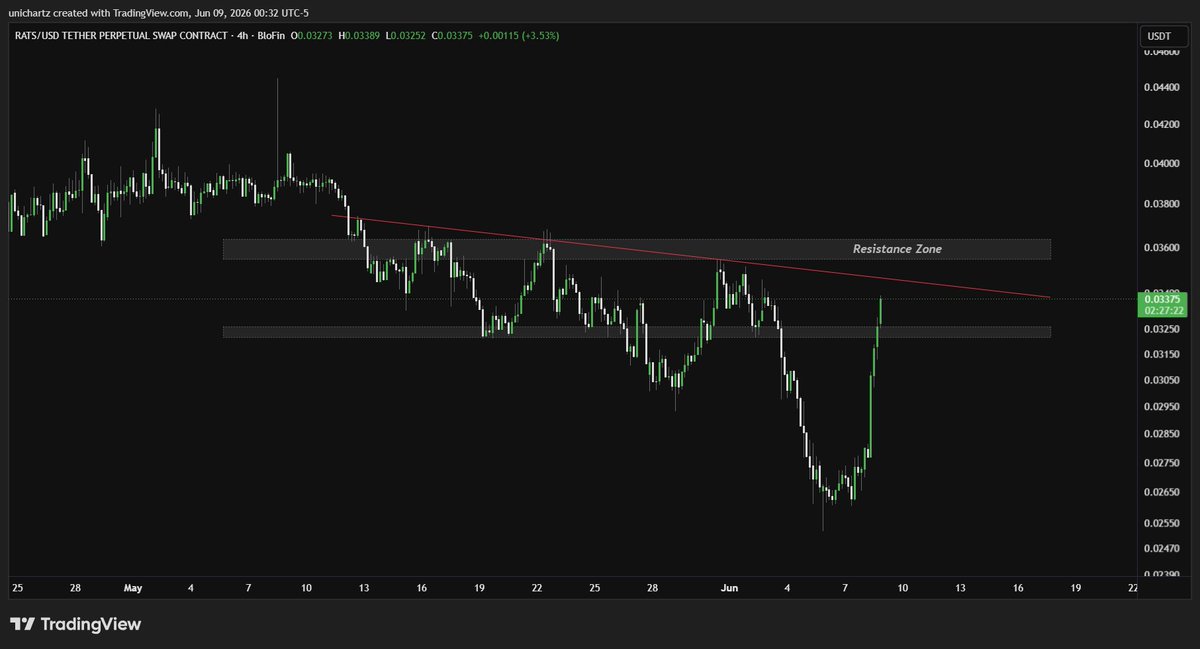
Task: Click the 0.03150 price axis label
Action: tap(1163, 354)
